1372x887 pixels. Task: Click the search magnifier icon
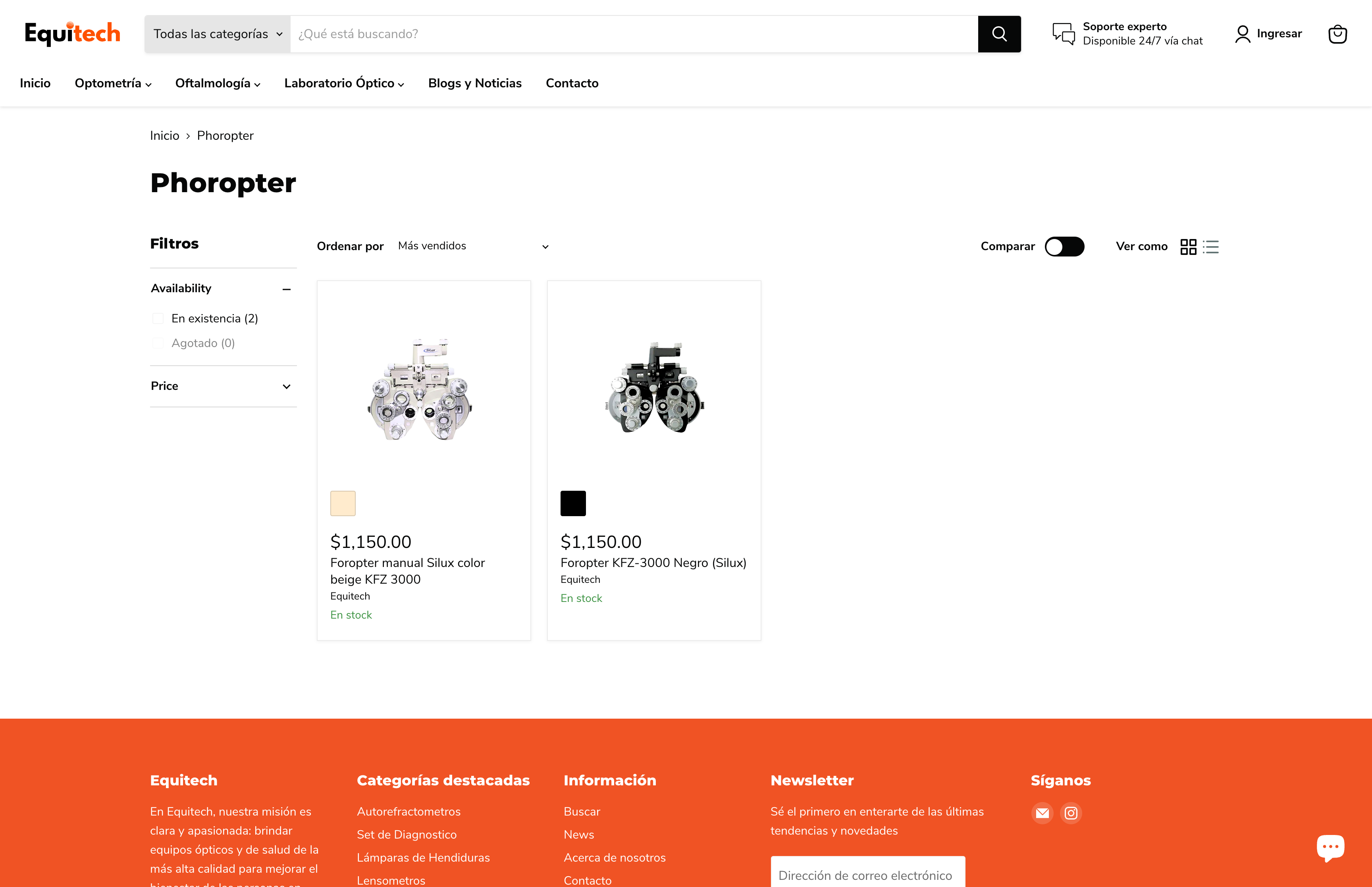tap(999, 34)
